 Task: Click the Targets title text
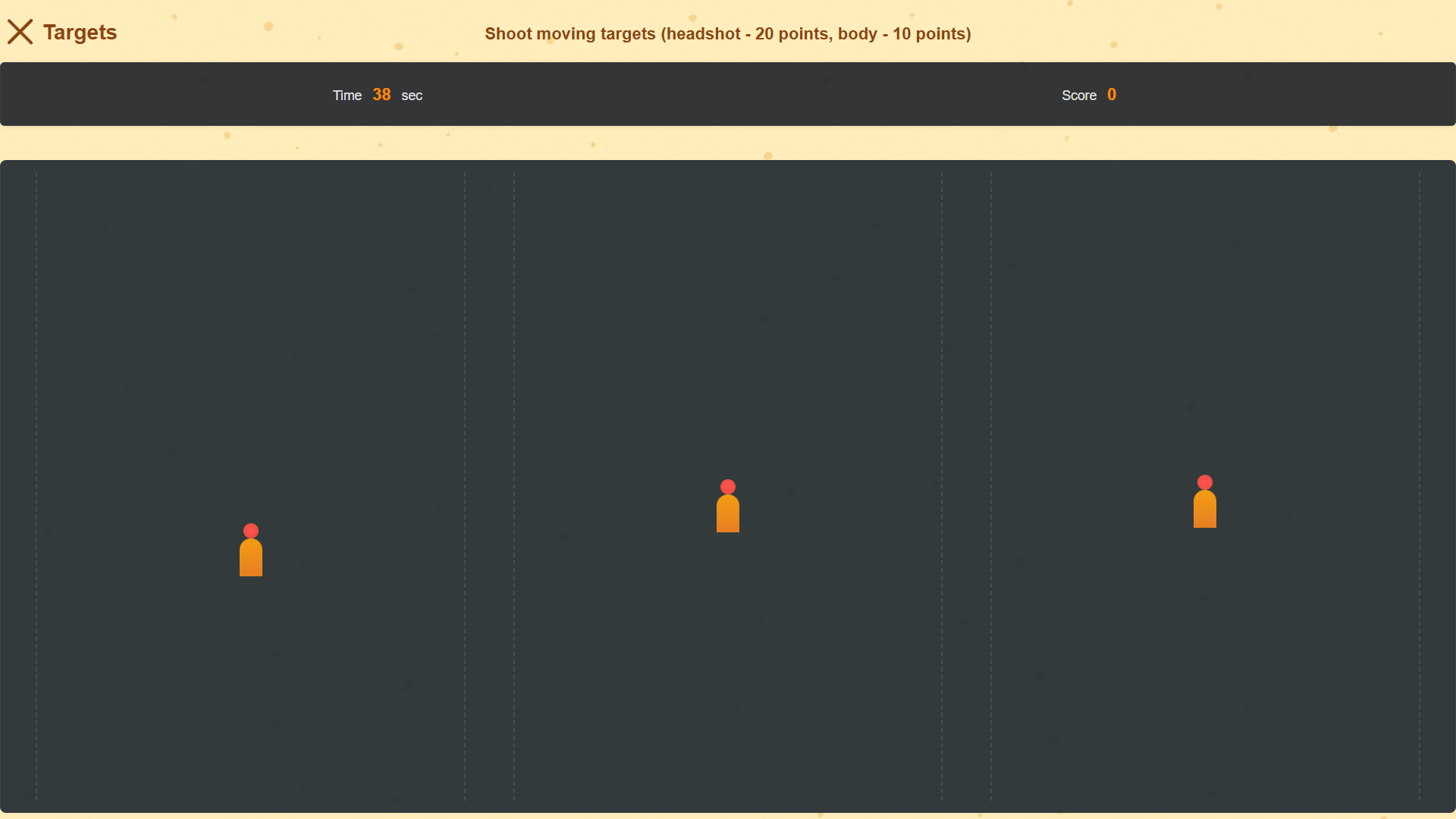click(x=80, y=33)
